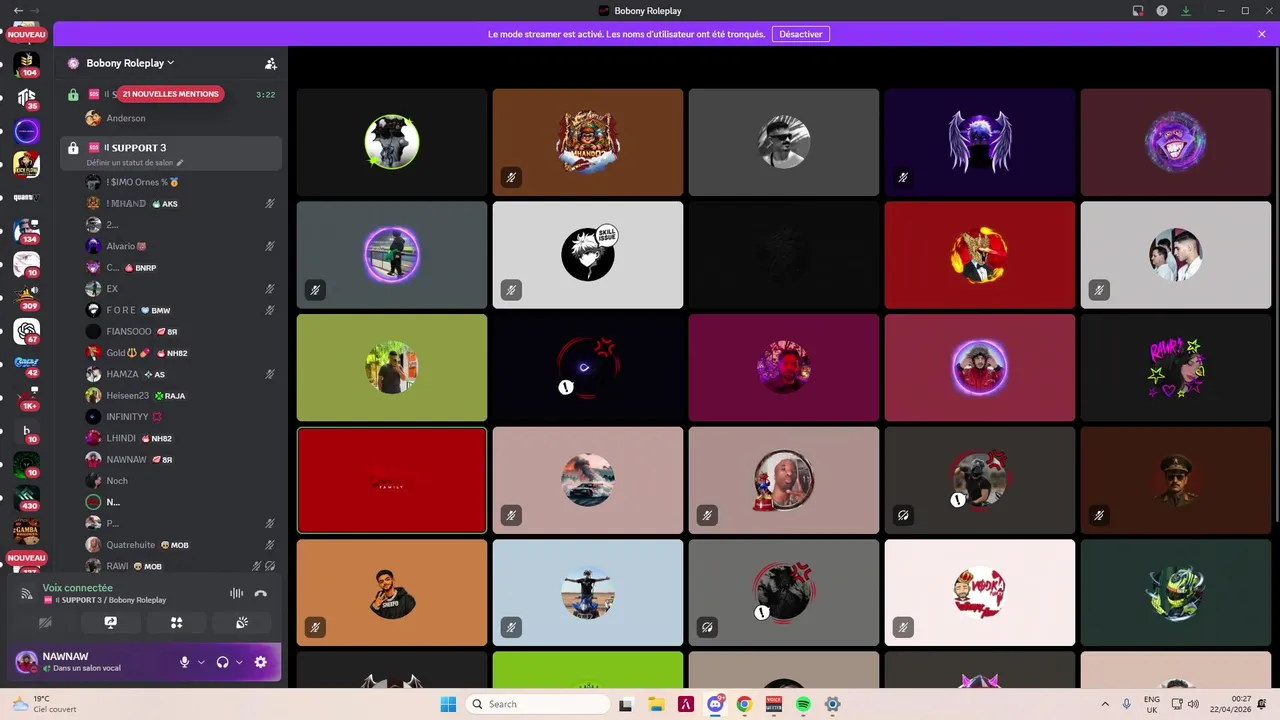
Task: Open the server icon with the 67 badge
Action: pyautogui.click(x=27, y=331)
